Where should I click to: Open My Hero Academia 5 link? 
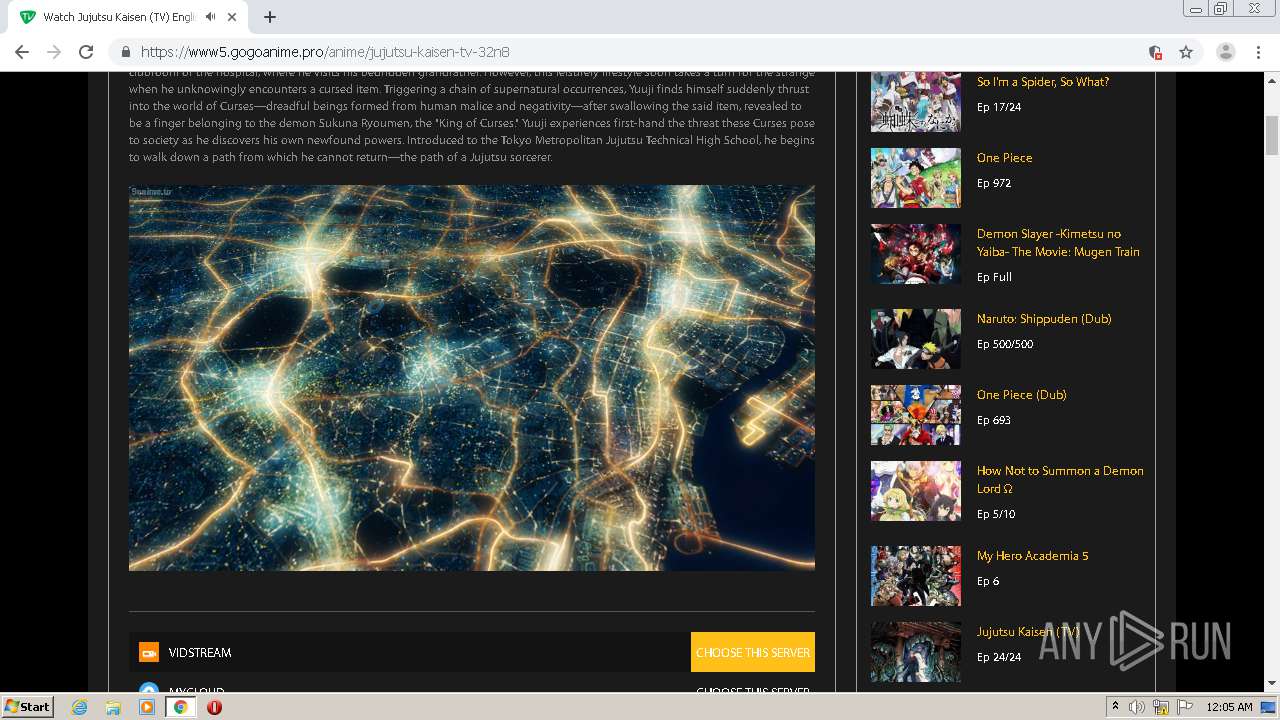pyautogui.click(x=1033, y=556)
